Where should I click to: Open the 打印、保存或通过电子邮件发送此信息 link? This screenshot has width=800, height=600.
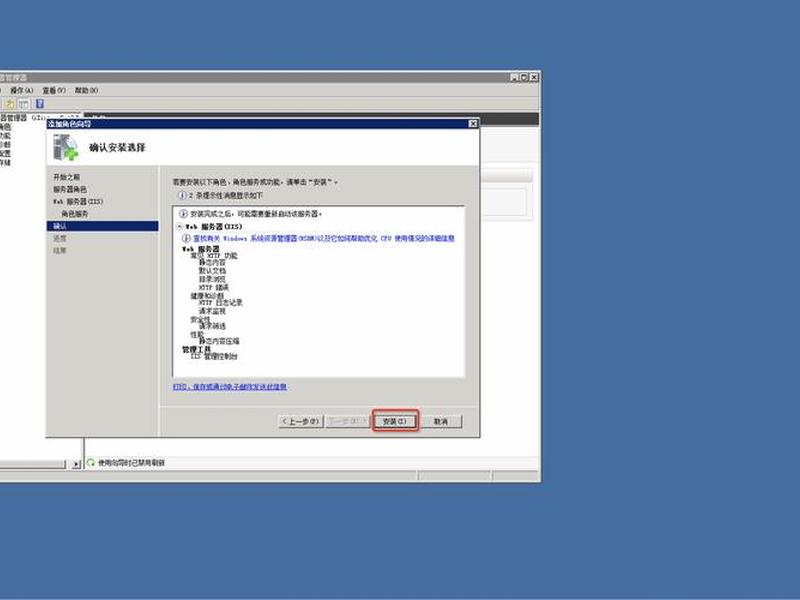pos(230,387)
